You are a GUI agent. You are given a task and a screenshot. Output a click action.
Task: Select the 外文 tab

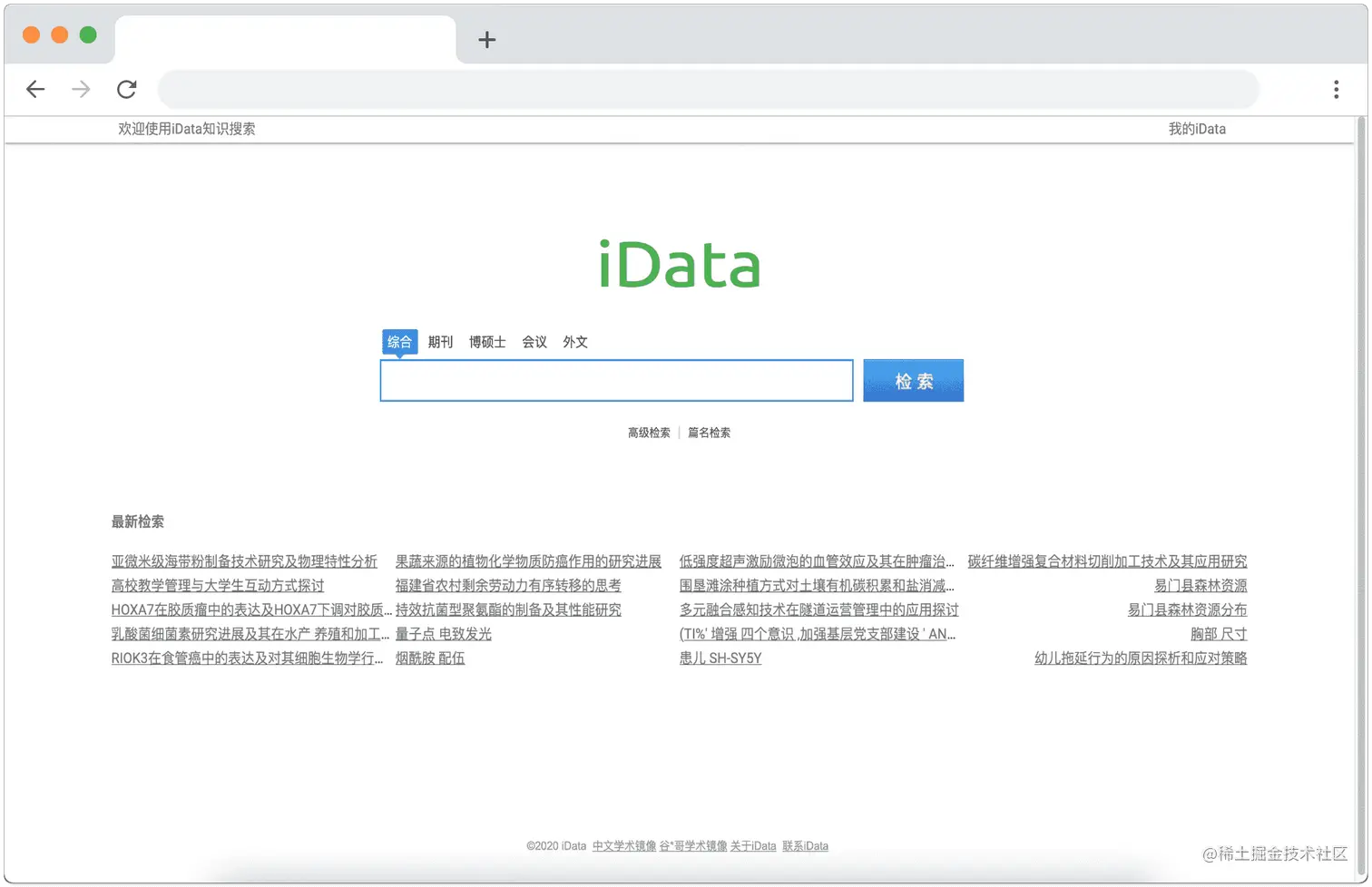[574, 342]
